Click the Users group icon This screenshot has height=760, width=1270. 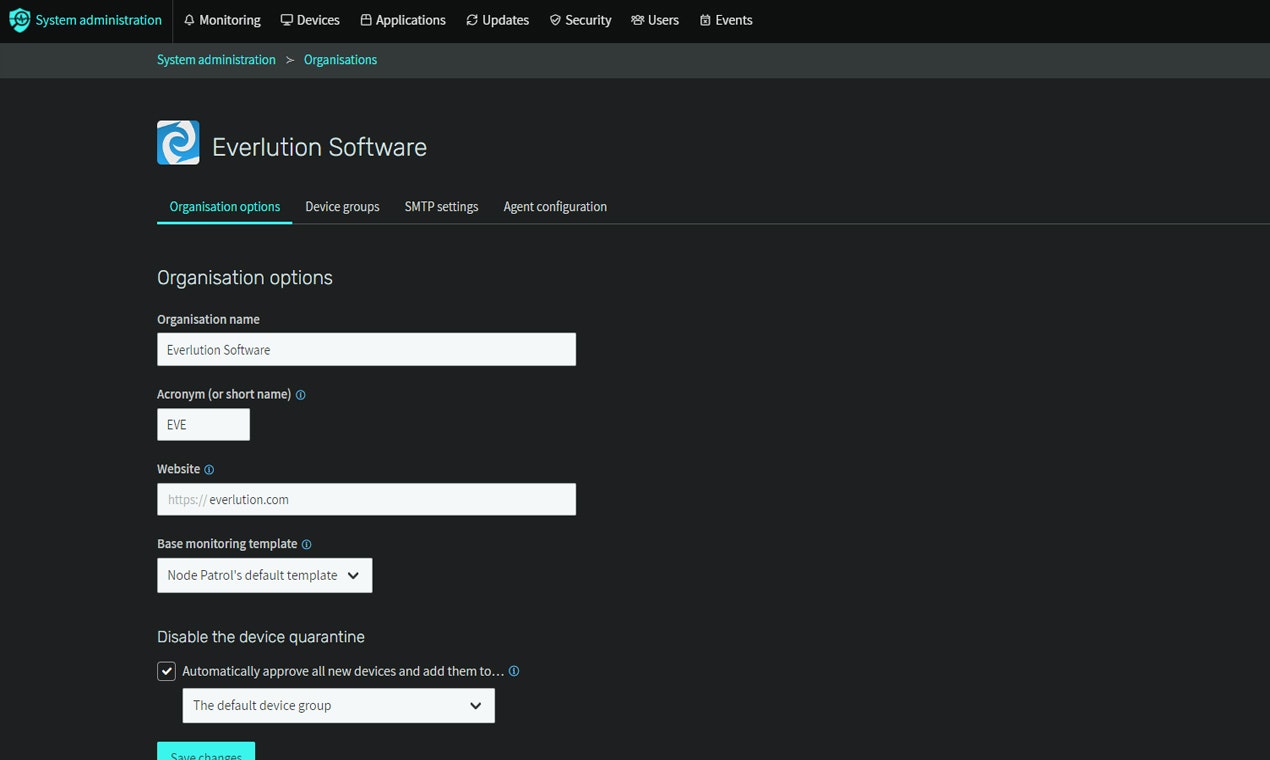pyautogui.click(x=637, y=20)
